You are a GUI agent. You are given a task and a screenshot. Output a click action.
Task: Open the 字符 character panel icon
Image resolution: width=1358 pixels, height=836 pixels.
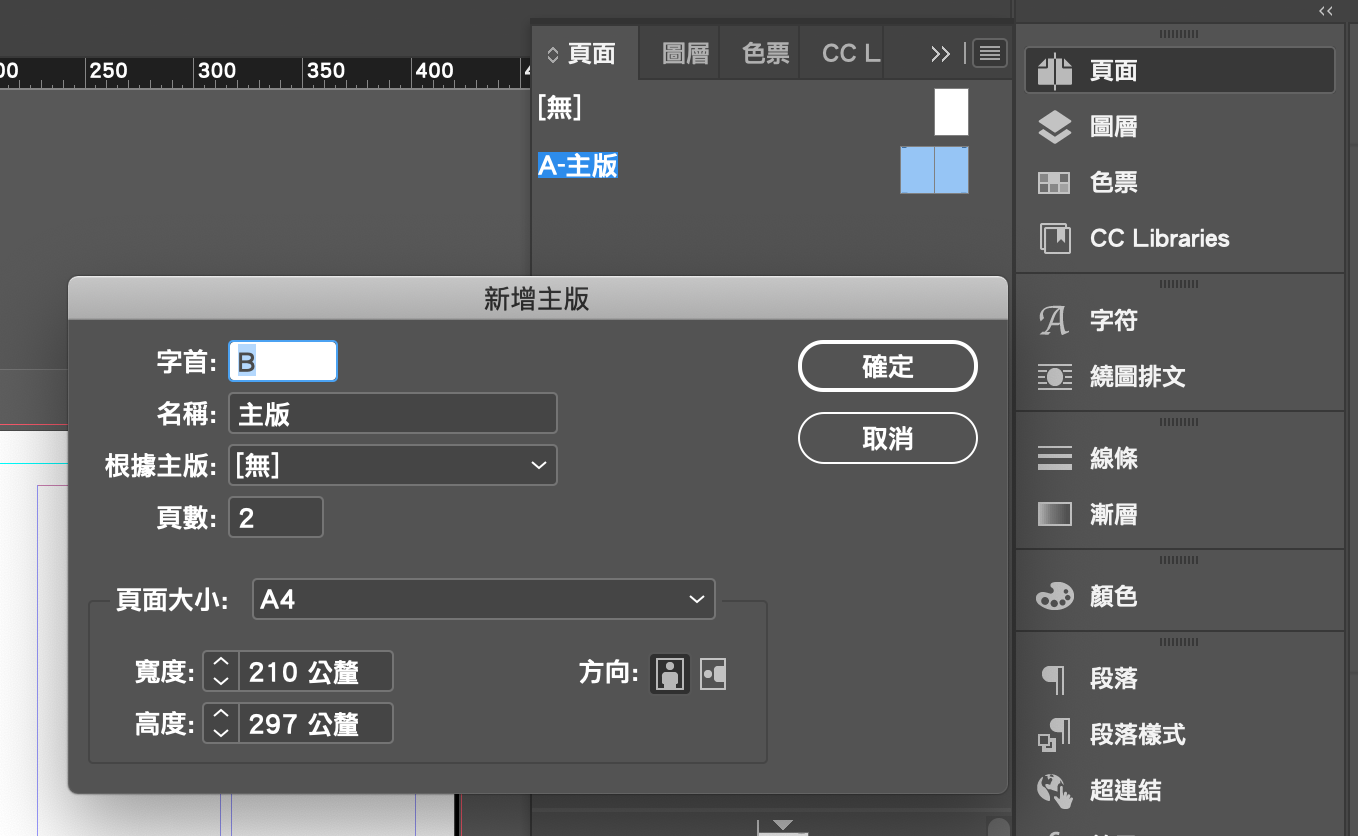tap(1054, 321)
